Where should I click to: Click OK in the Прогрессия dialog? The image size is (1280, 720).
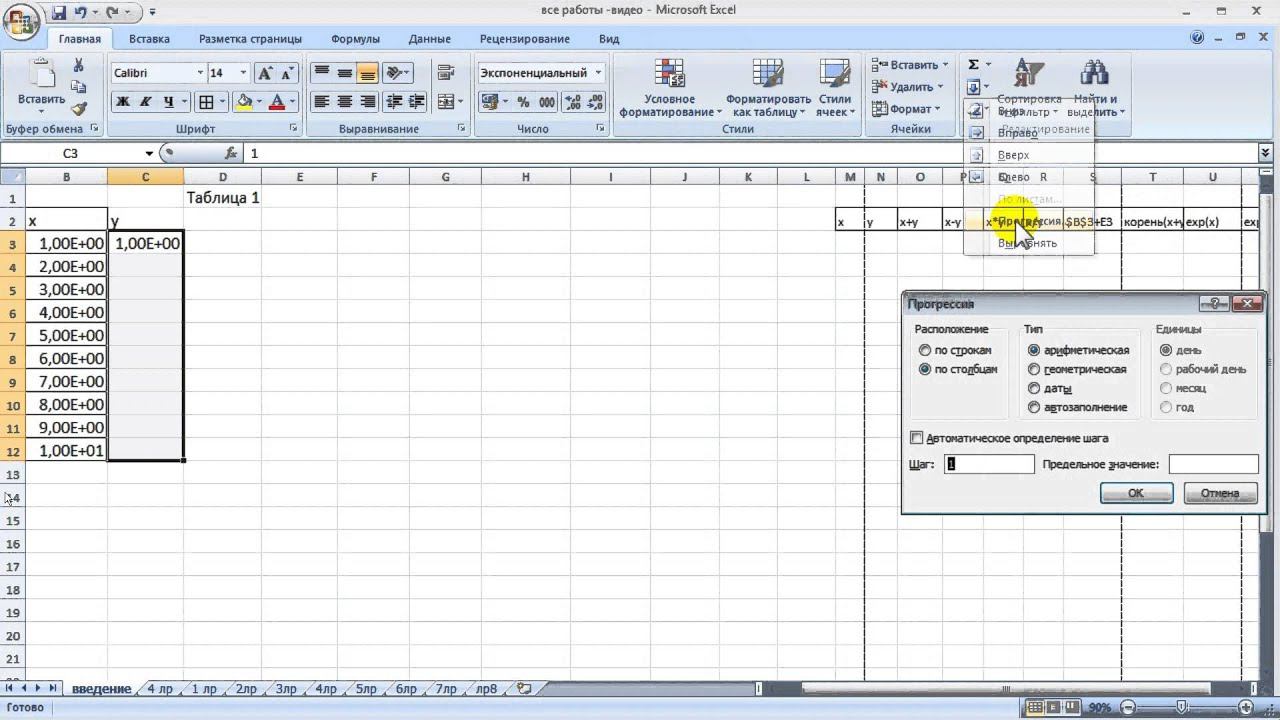tap(1136, 493)
